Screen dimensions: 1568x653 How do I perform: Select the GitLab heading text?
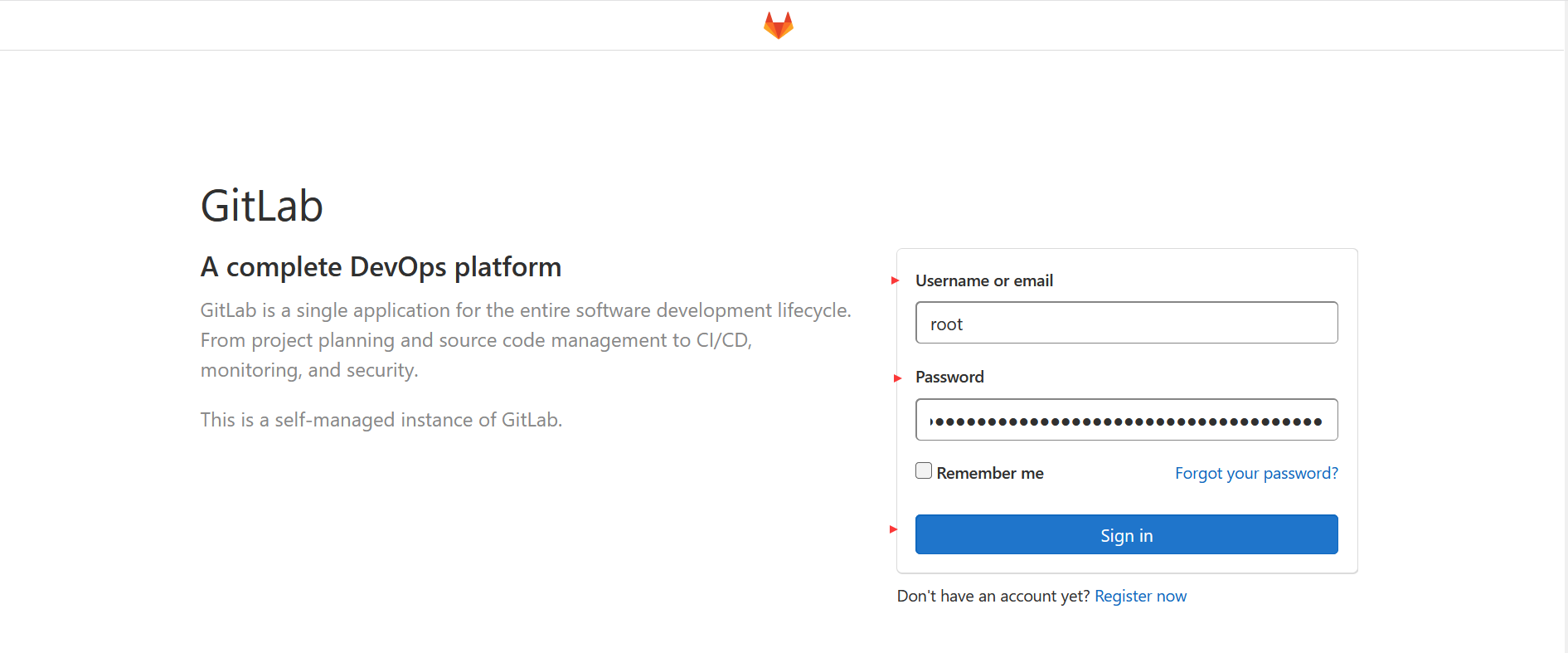tap(262, 206)
